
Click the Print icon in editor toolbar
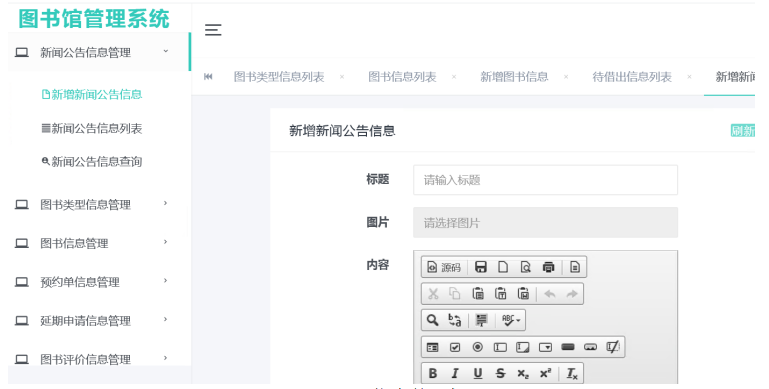(548, 267)
